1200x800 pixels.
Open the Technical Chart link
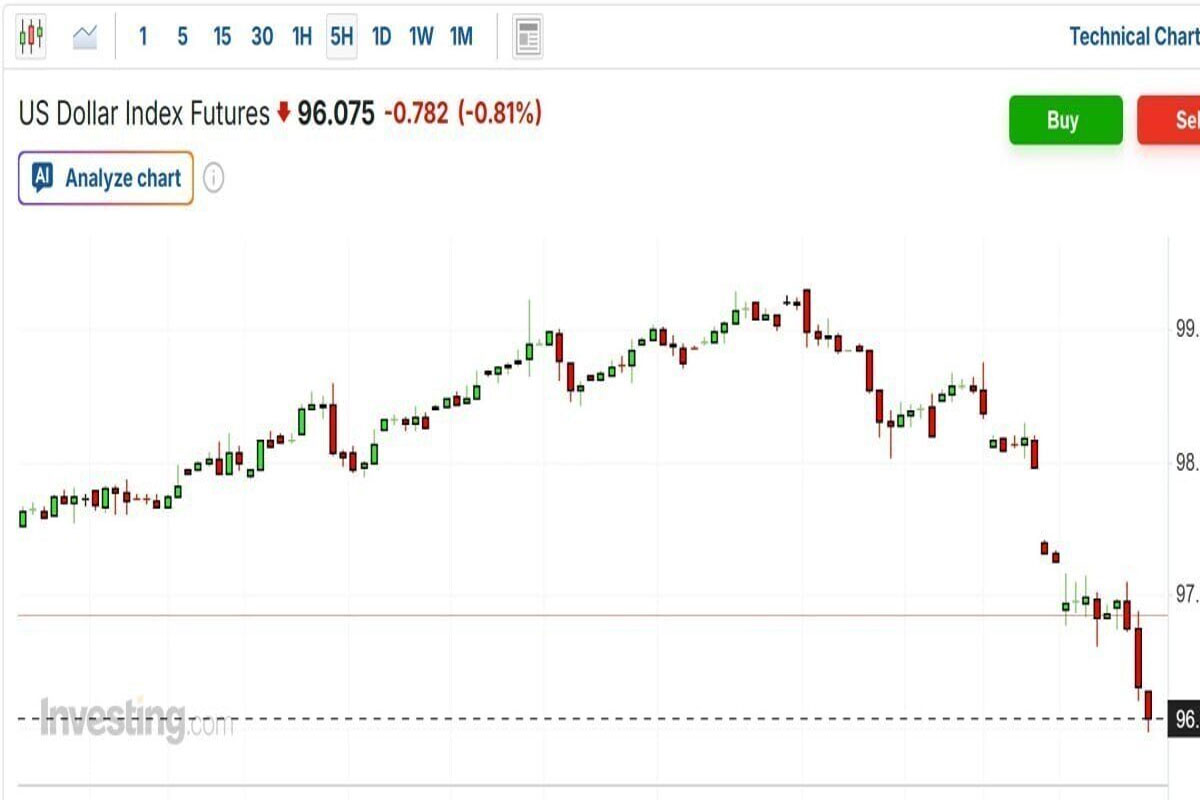tap(1133, 37)
